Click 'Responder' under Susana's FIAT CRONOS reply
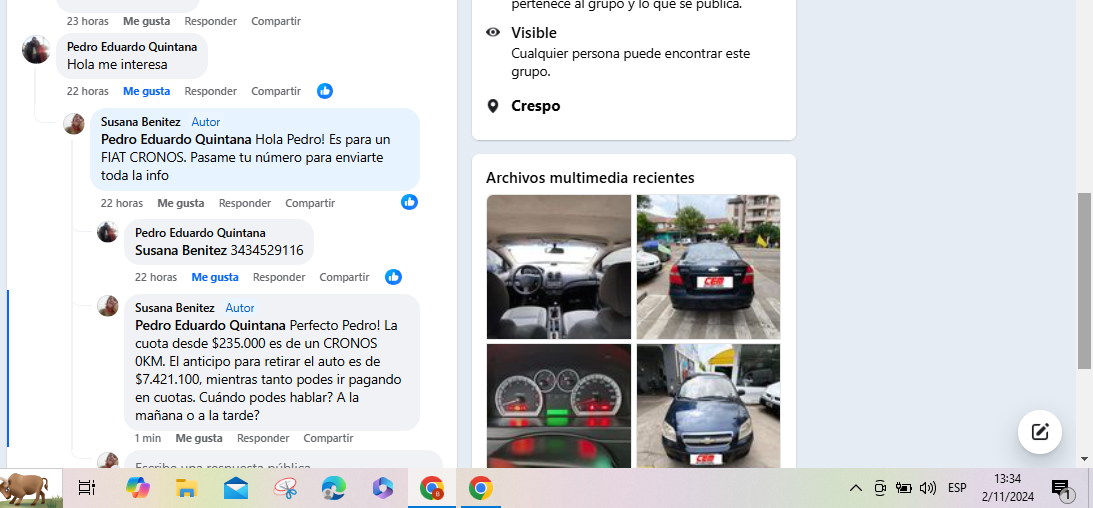Screen dimensions: 1093x508 tap(245, 203)
